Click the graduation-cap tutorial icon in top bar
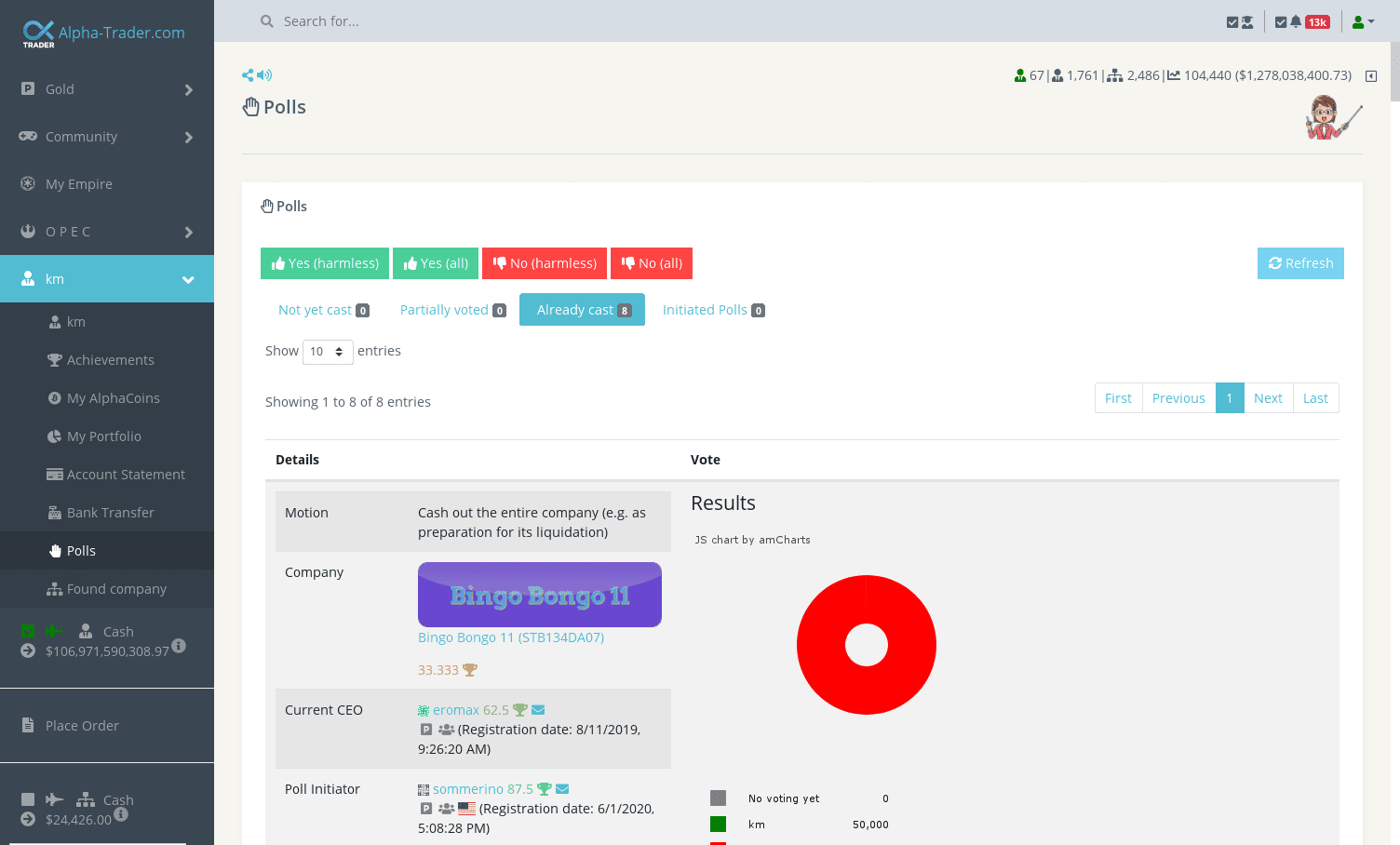The width and height of the screenshot is (1400, 845). 1247,22
